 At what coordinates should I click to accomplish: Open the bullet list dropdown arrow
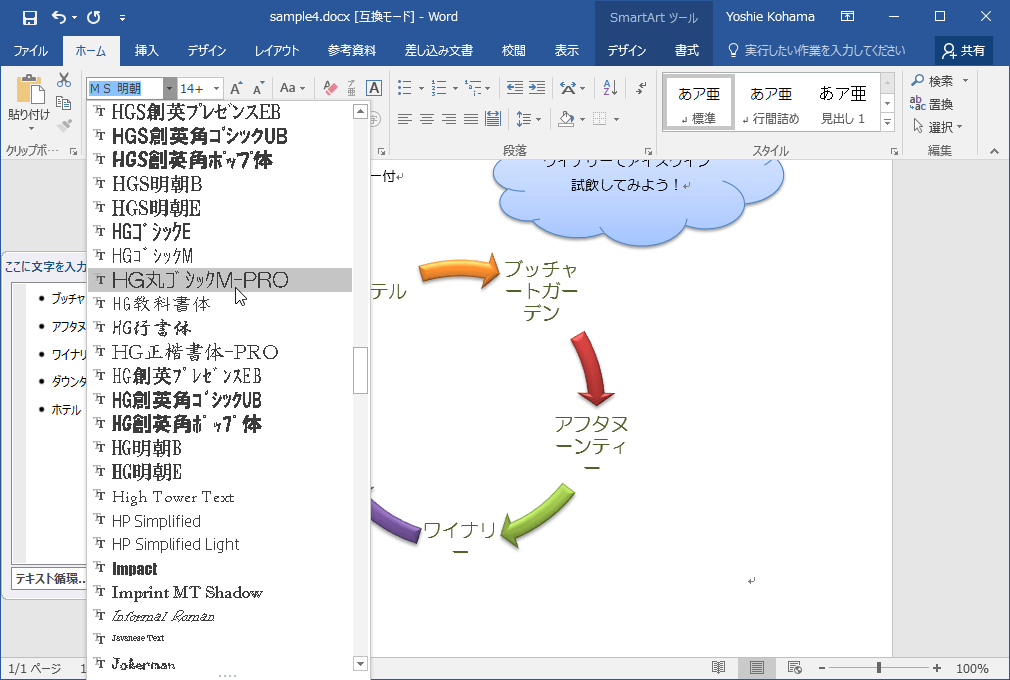click(421, 88)
